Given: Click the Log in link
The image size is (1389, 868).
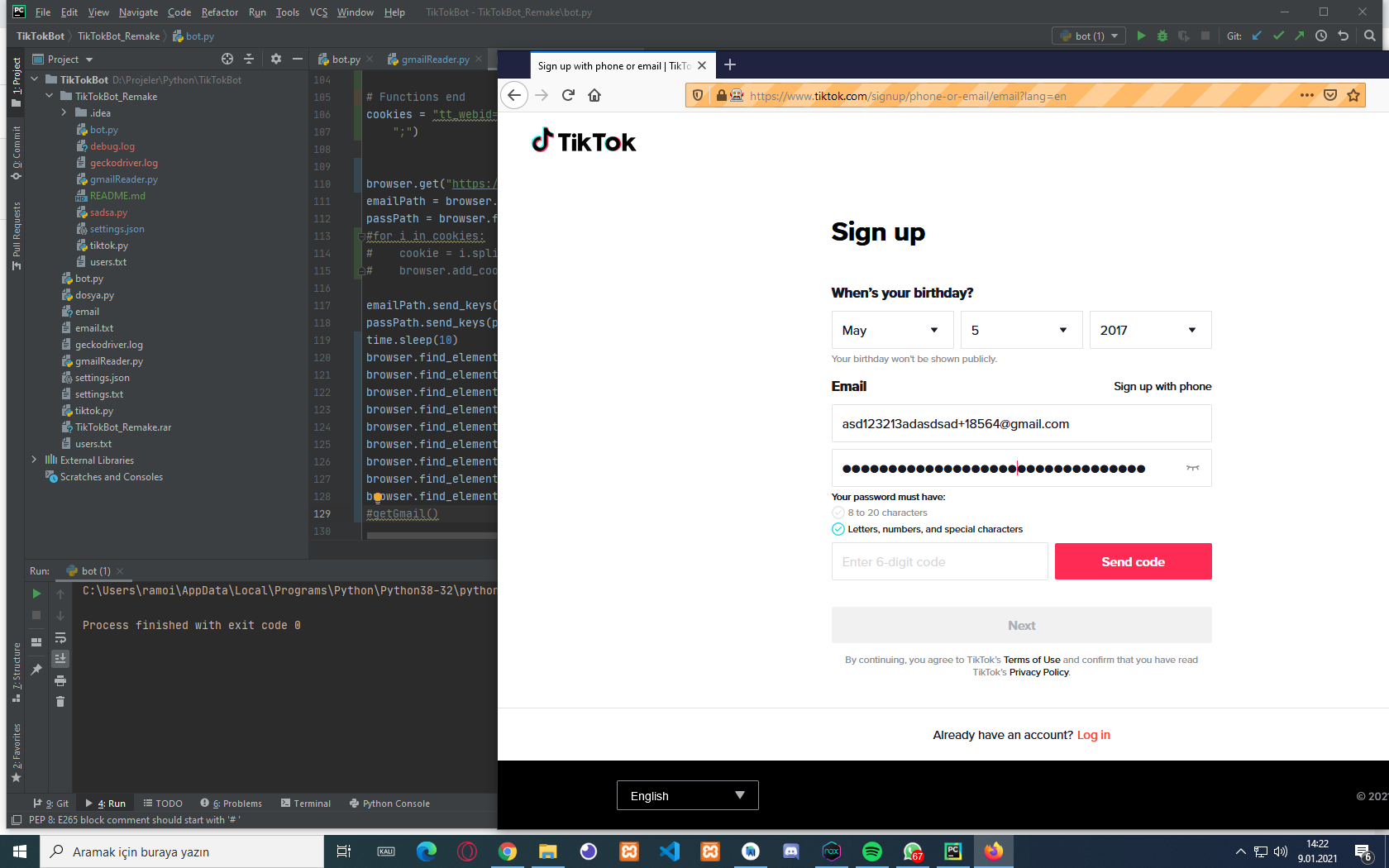Looking at the screenshot, I should coord(1093,735).
